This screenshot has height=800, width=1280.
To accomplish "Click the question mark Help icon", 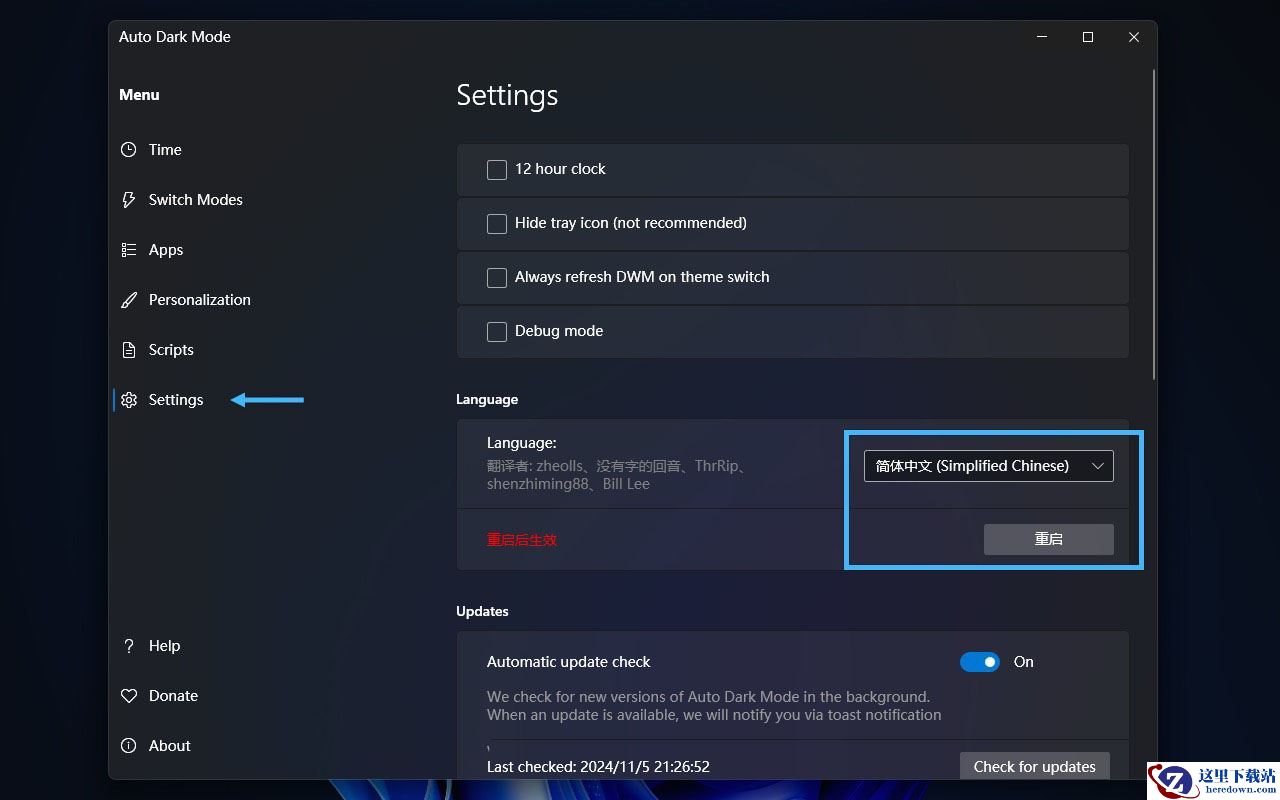I will click(128, 646).
